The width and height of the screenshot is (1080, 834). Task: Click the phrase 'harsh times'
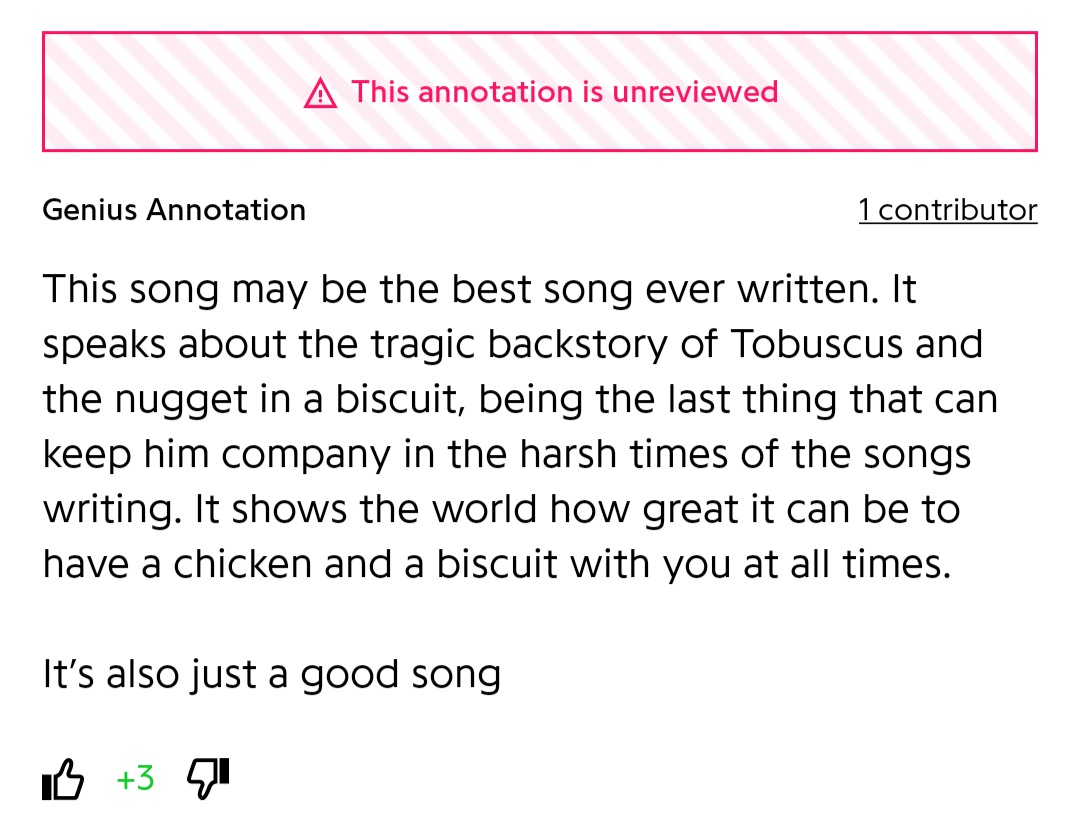pyautogui.click(x=623, y=454)
